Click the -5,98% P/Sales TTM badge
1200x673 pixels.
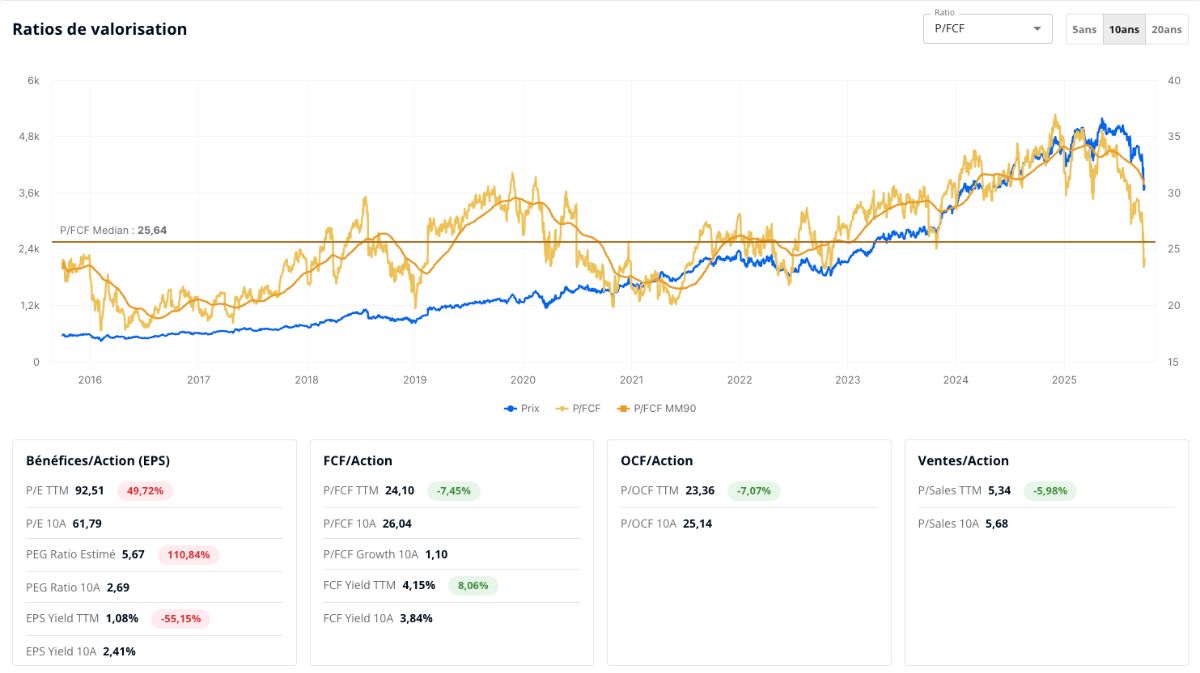coord(1050,491)
